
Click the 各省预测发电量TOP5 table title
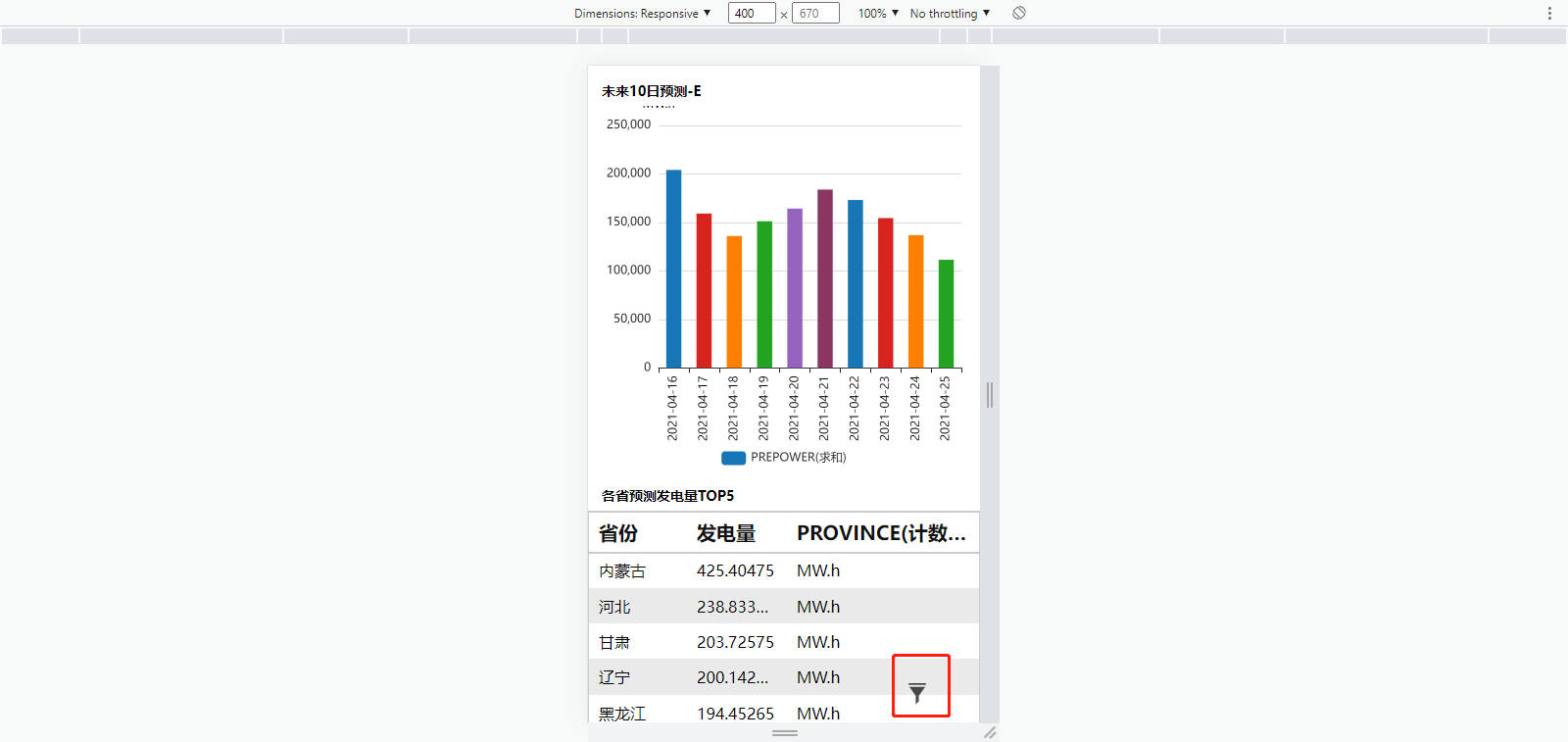(667, 496)
